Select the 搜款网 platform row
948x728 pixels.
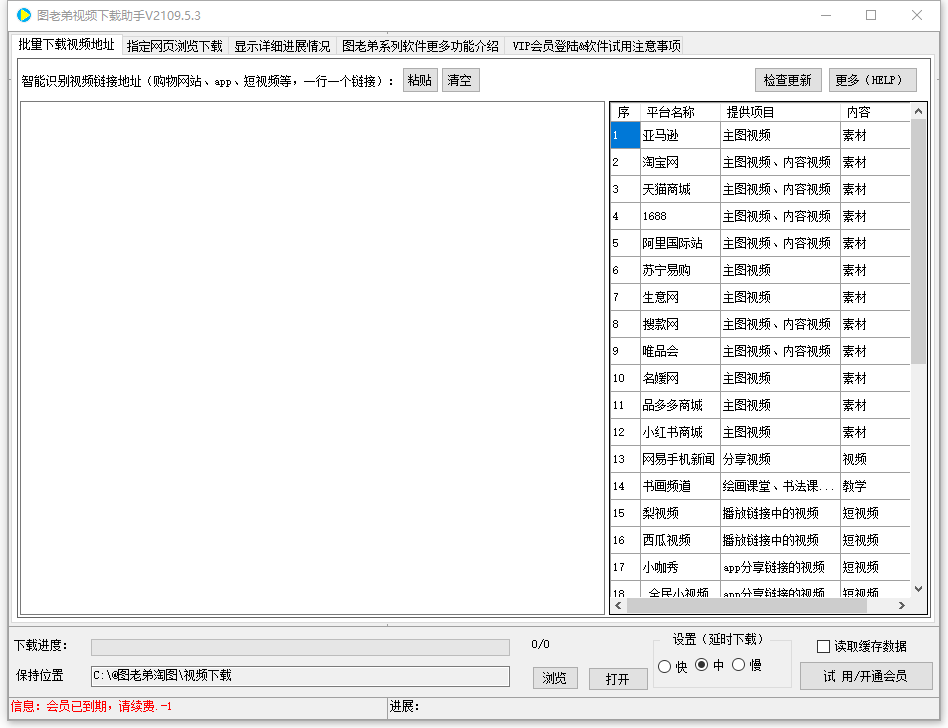(760, 324)
